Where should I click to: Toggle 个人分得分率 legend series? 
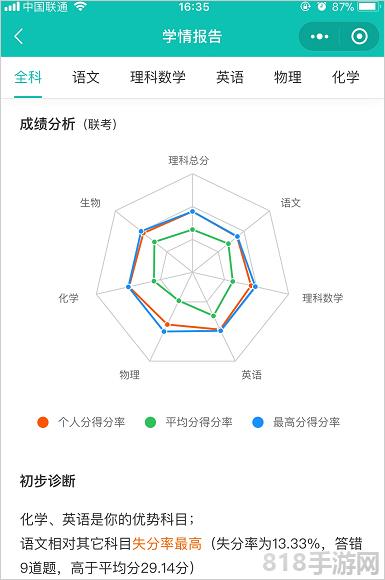coord(81,422)
